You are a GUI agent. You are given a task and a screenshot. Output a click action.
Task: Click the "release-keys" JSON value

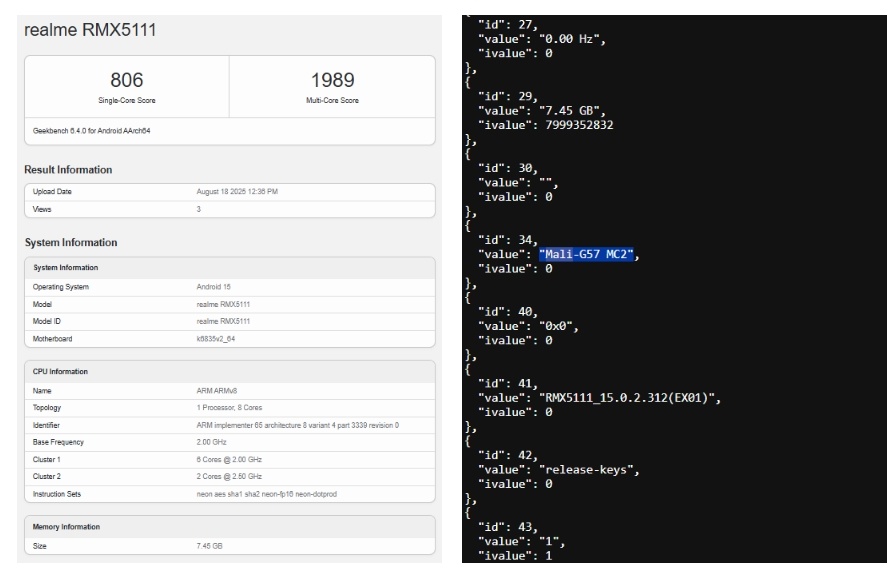[586, 470]
